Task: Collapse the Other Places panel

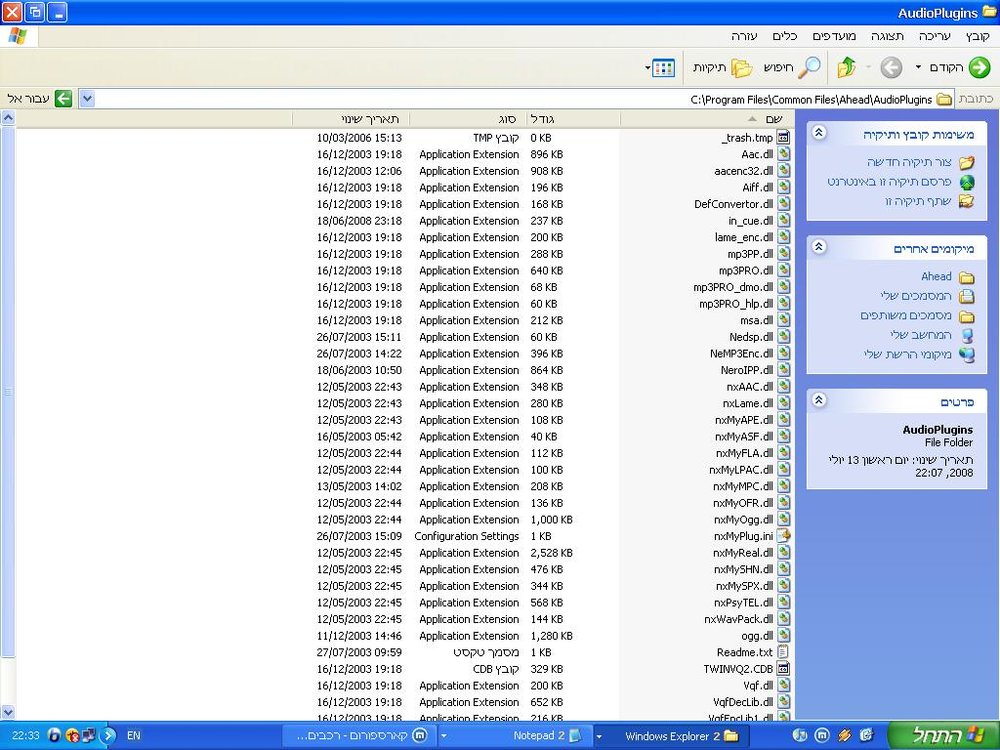Action: tap(819, 247)
